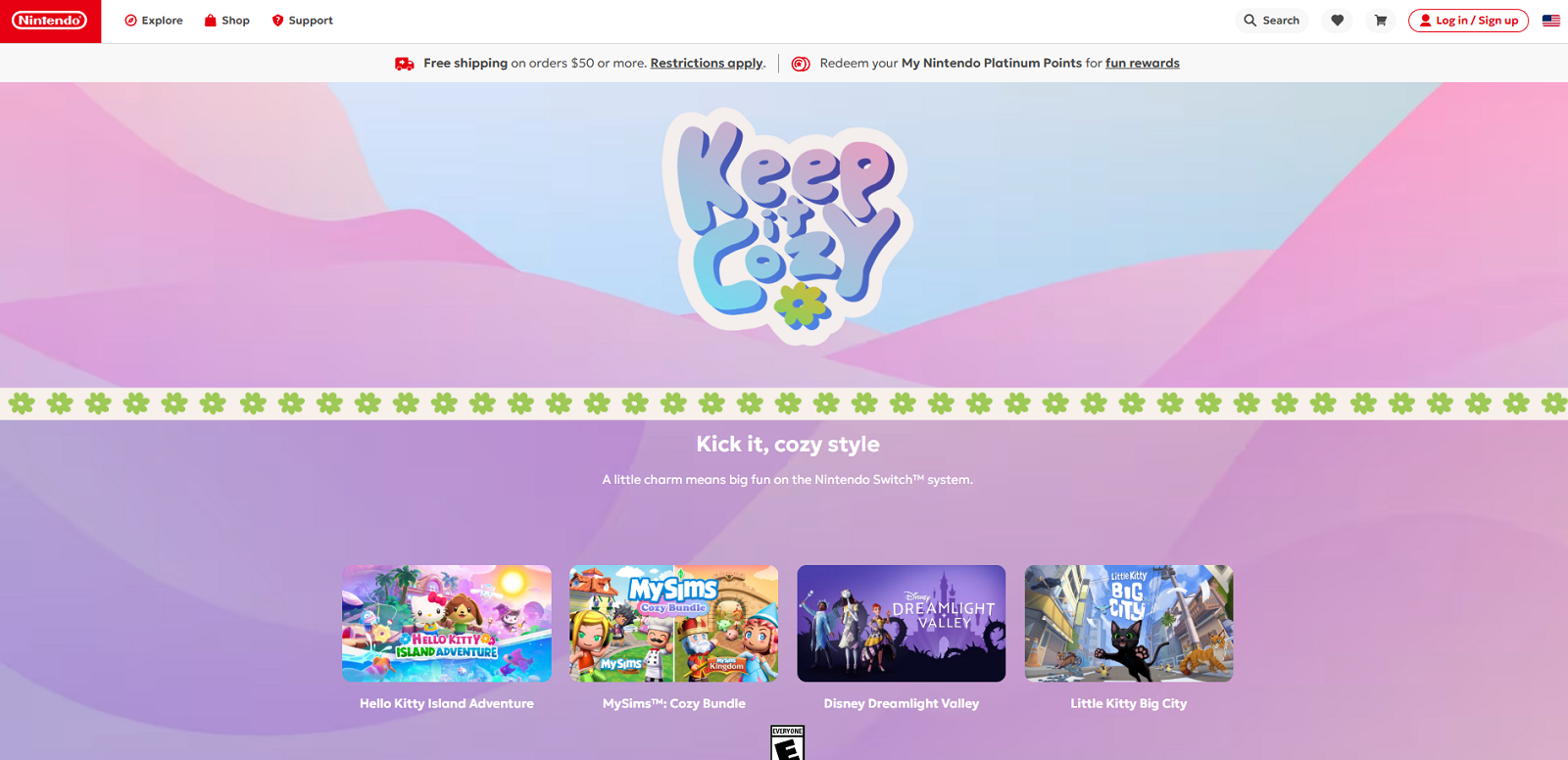Click the Log in / Sign up button
1568x760 pixels.
coord(1467,21)
